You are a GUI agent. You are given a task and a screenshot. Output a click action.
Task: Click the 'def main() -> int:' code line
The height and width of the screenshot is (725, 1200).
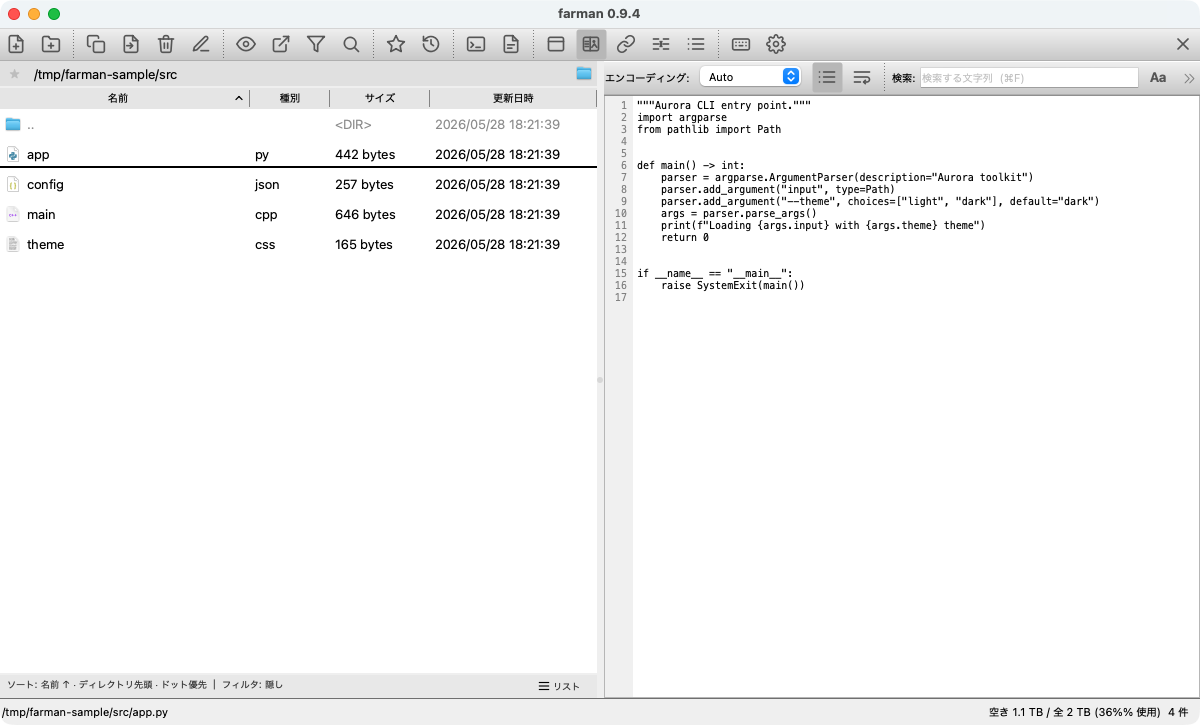(689, 165)
